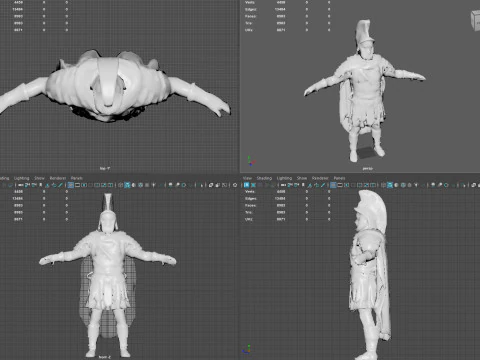Click Bookmarks icon in front view panel toolbar

click(41, 185)
